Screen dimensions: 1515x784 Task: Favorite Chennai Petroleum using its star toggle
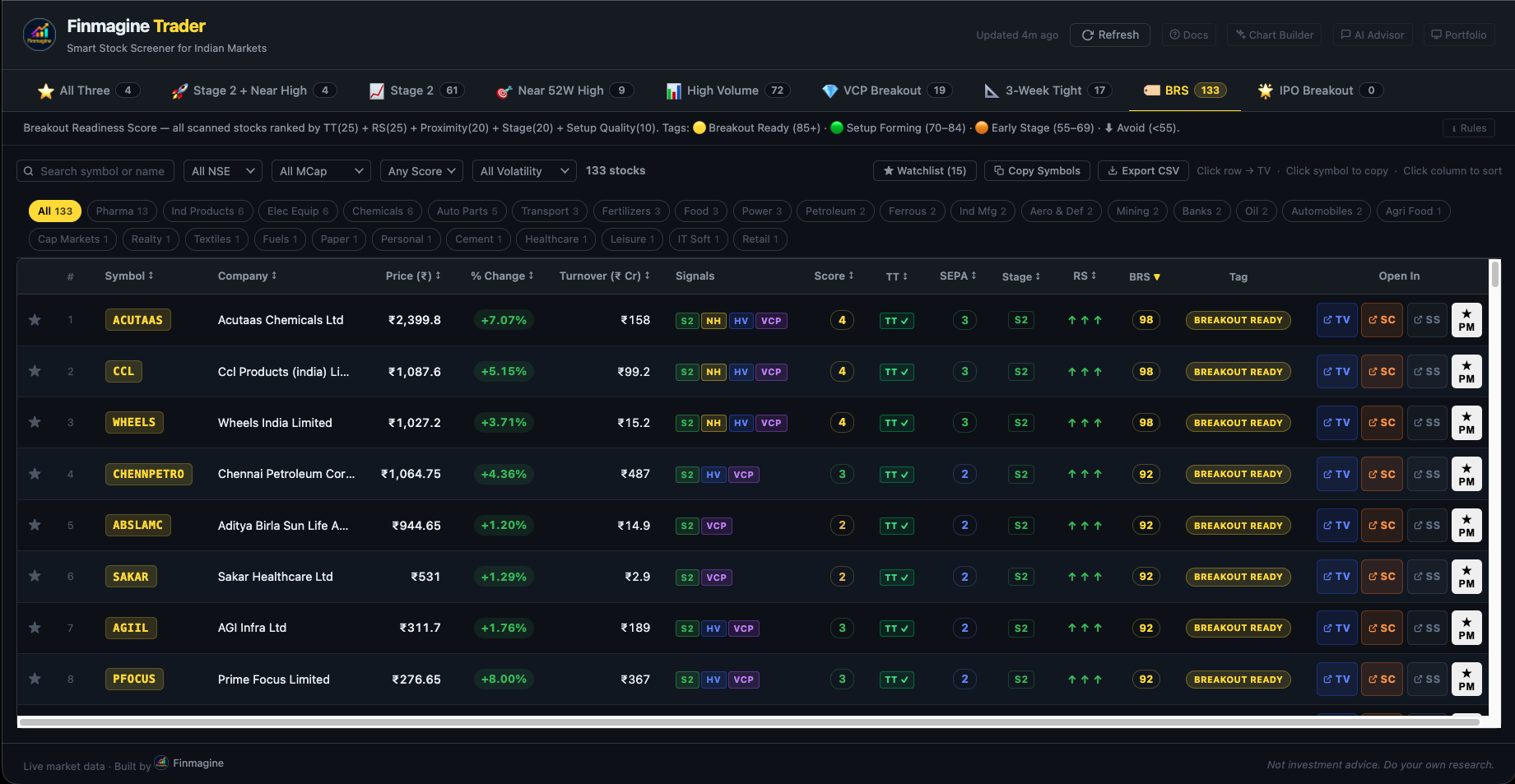[x=35, y=474]
